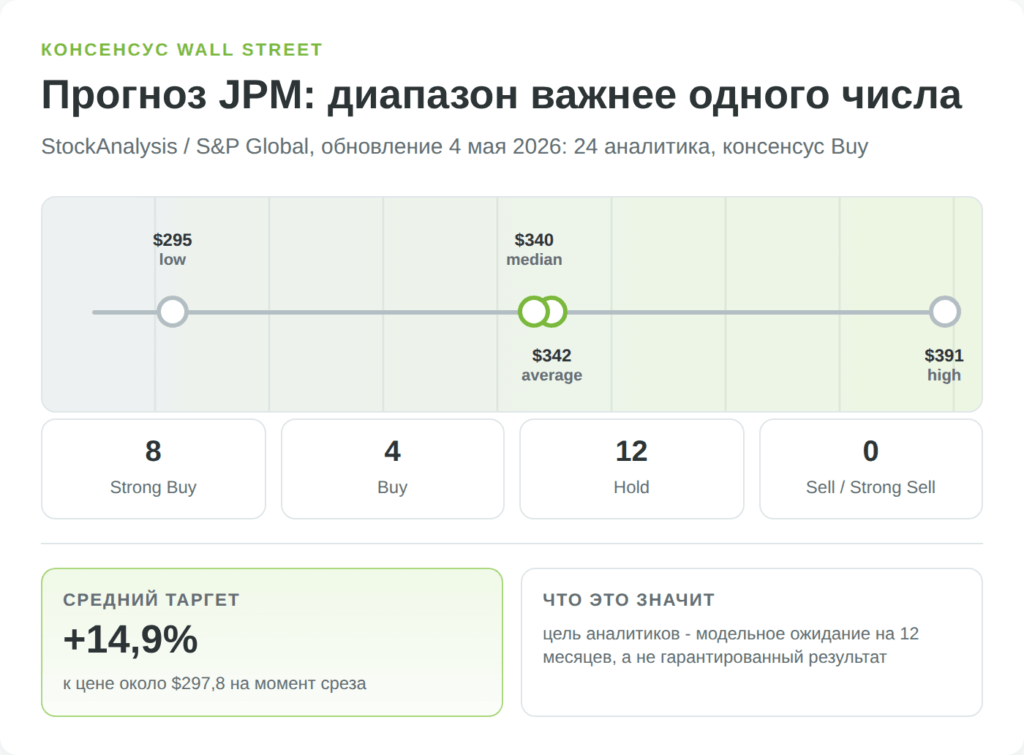Screen dimensions: 1024x755
Task: Click the СРЕДНИЙ ТАРГЕТ heading
Action: pos(152,600)
